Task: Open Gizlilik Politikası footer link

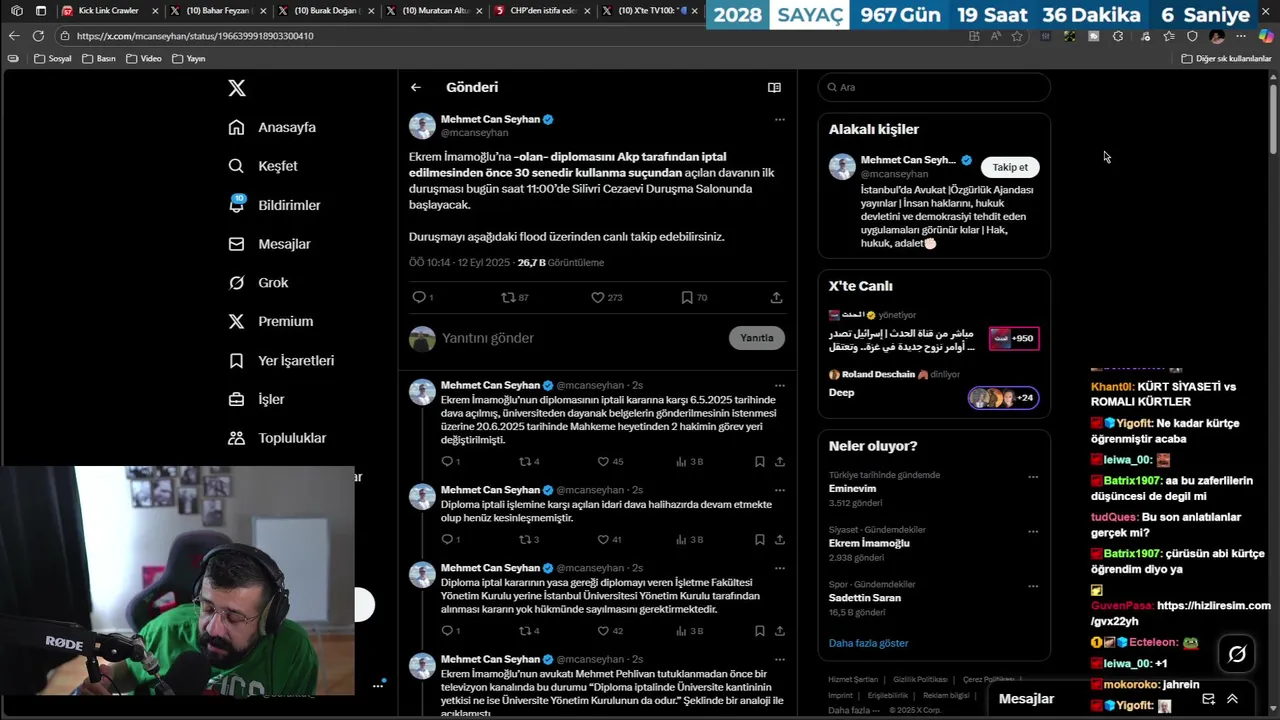Action: [x=920, y=679]
